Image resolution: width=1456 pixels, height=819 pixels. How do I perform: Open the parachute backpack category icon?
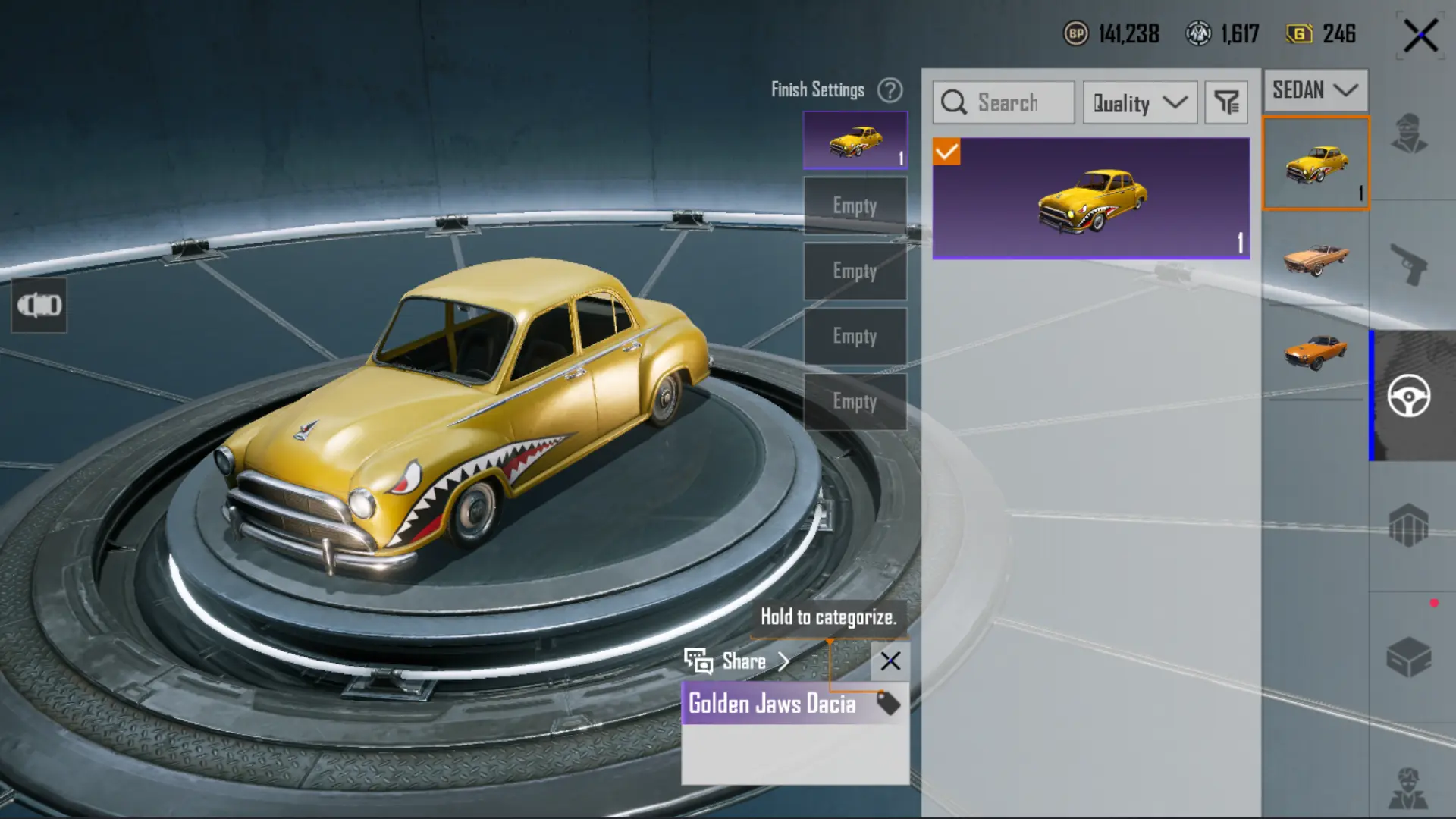[1409, 525]
